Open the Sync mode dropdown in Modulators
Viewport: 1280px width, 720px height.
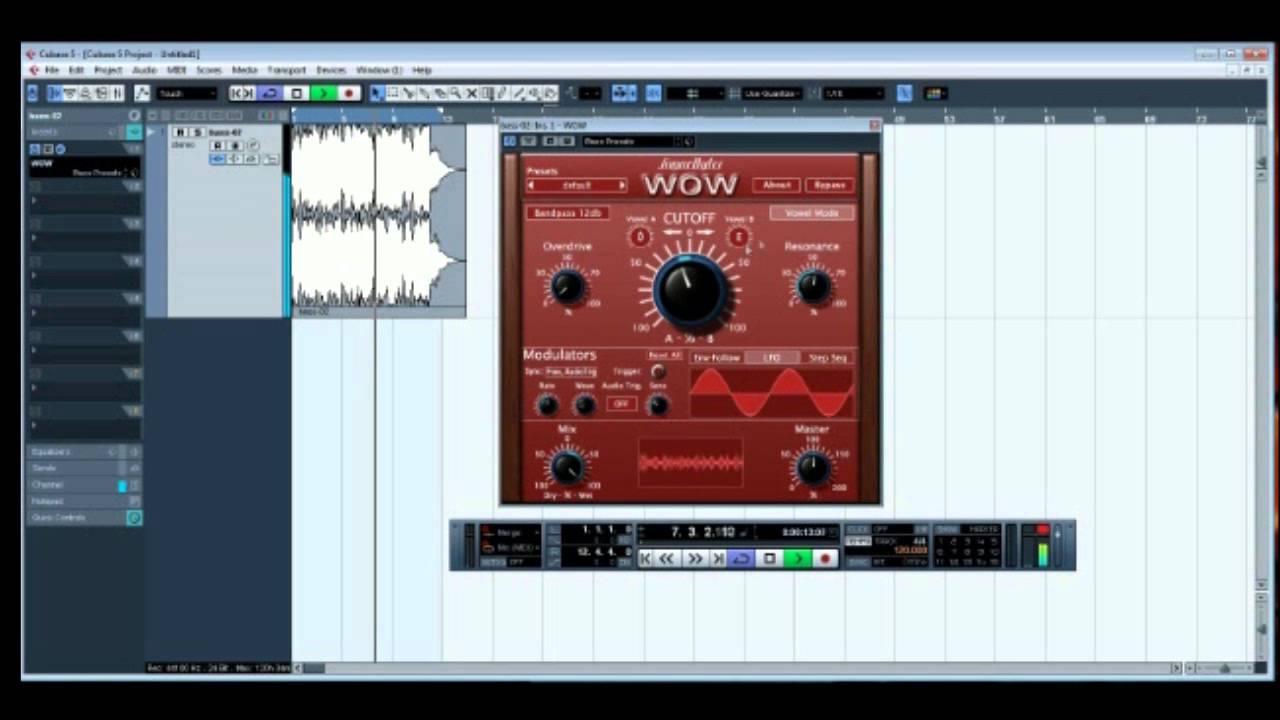tap(572, 372)
